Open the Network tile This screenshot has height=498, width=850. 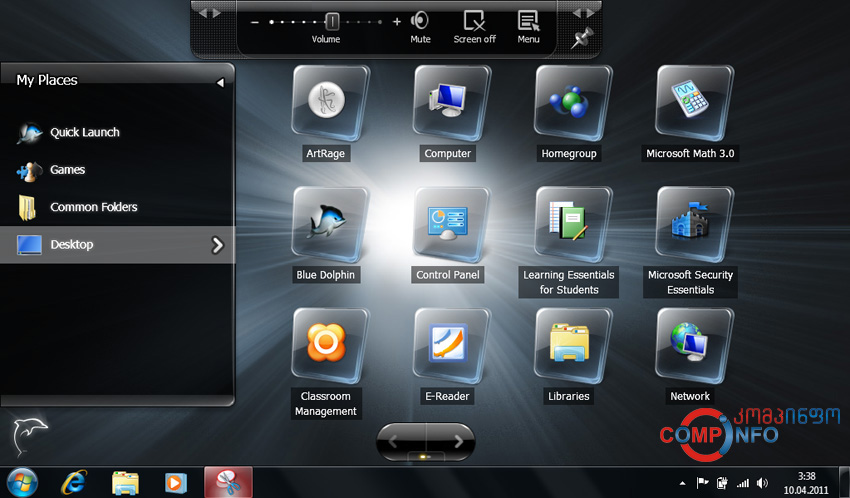694,345
